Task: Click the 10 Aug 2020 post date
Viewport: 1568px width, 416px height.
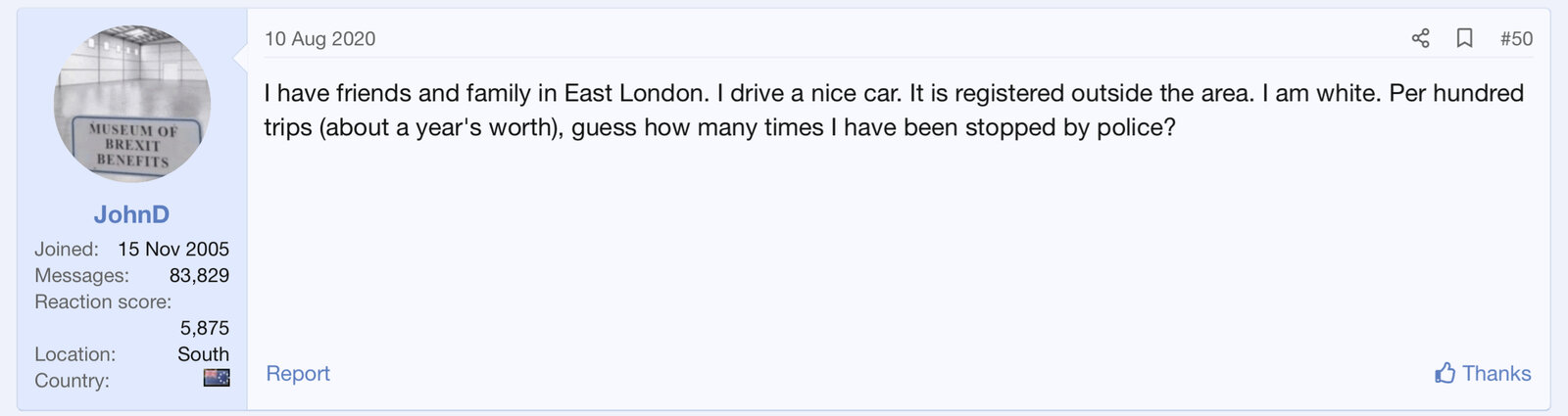Action: click(x=319, y=38)
